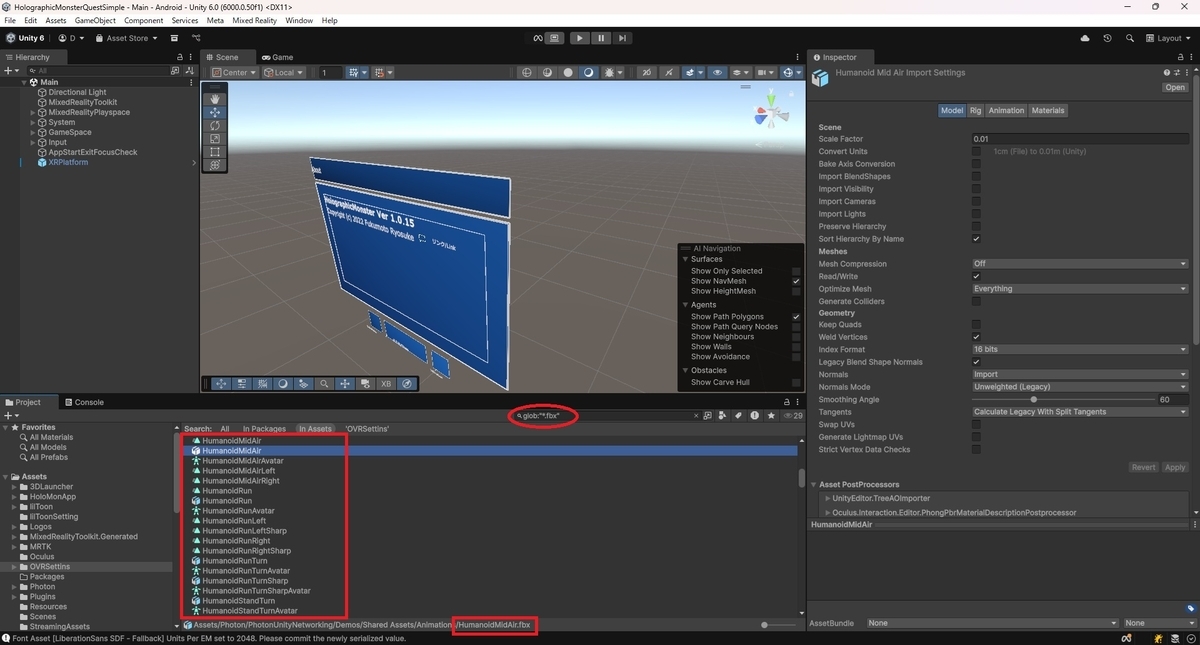Click the scene camera settings icon
The image size is (1200, 645).
point(767,72)
